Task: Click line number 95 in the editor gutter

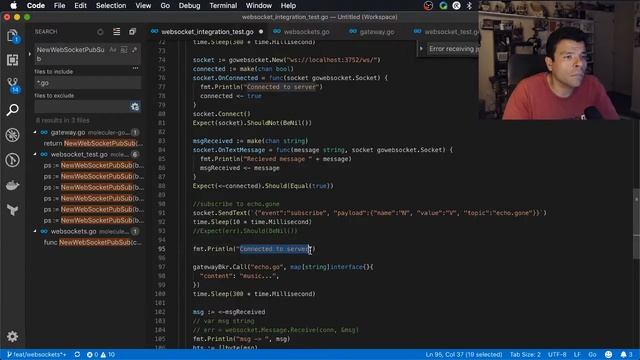Action: point(162,249)
